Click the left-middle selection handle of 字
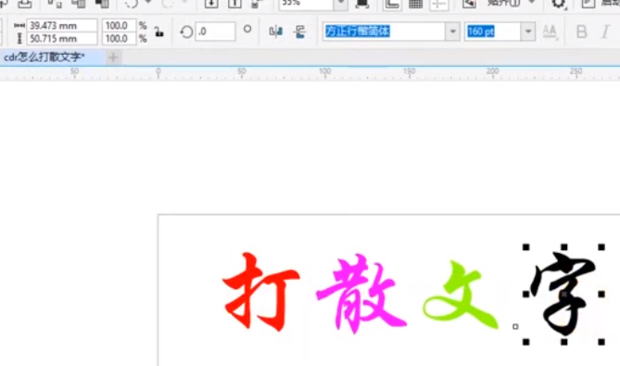The height and width of the screenshot is (366, 620). click(526, 294)
